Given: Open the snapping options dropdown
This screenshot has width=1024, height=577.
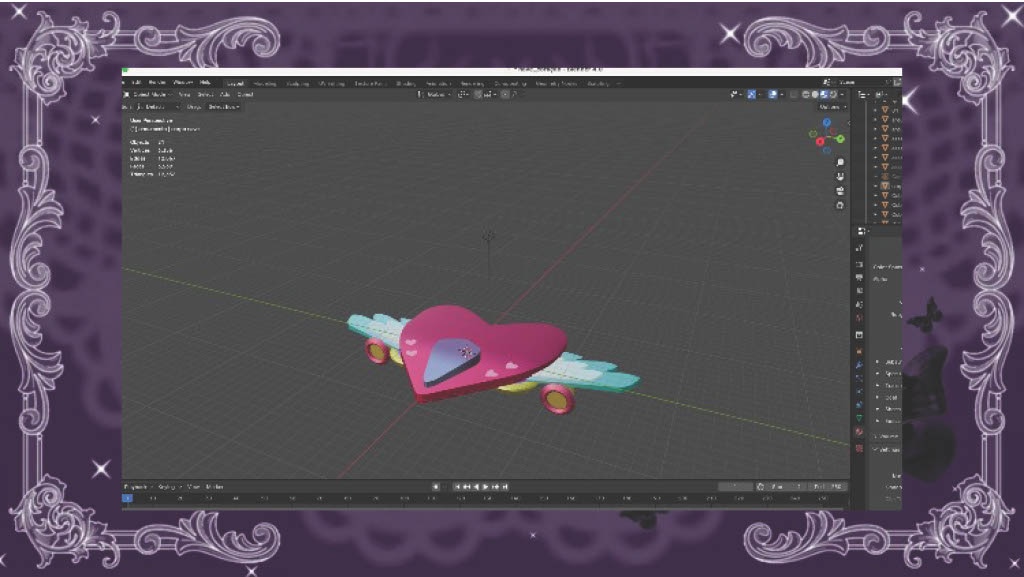Looking at the screenshot, I should [488, 95].
